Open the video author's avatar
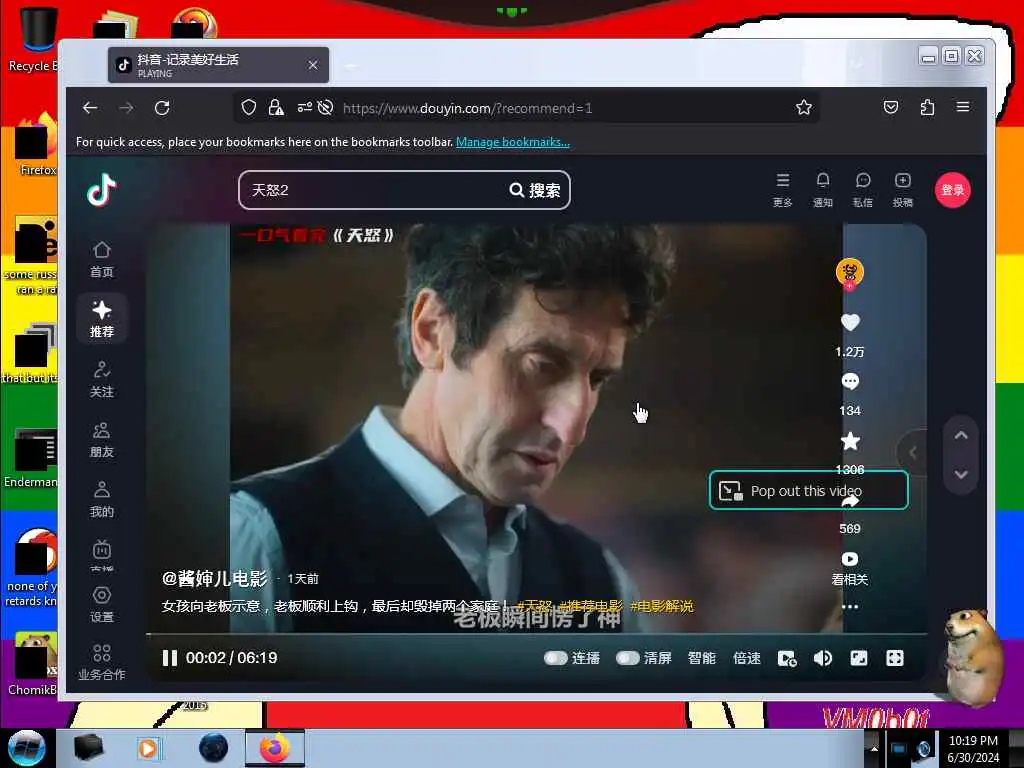1024x768 pixels. pyautogui.click(x=850, y=272)
